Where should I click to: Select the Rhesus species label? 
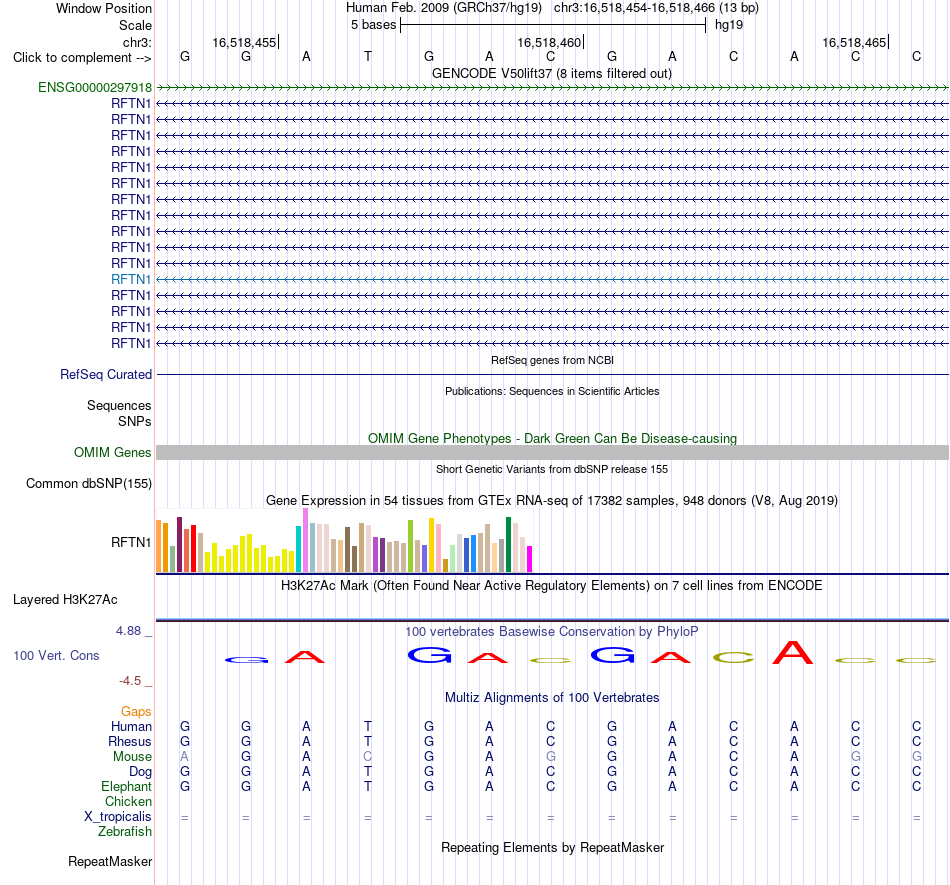pyautogui.click(x=130, y=741)
